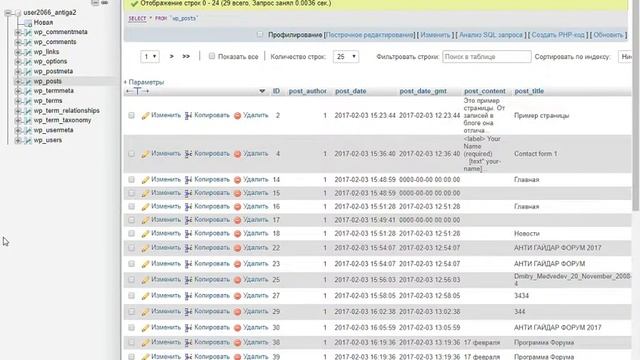Click the copy icon in row ID 27
Image resolution: width=640 pixels, height=360 pixels.
coord(188,296)
